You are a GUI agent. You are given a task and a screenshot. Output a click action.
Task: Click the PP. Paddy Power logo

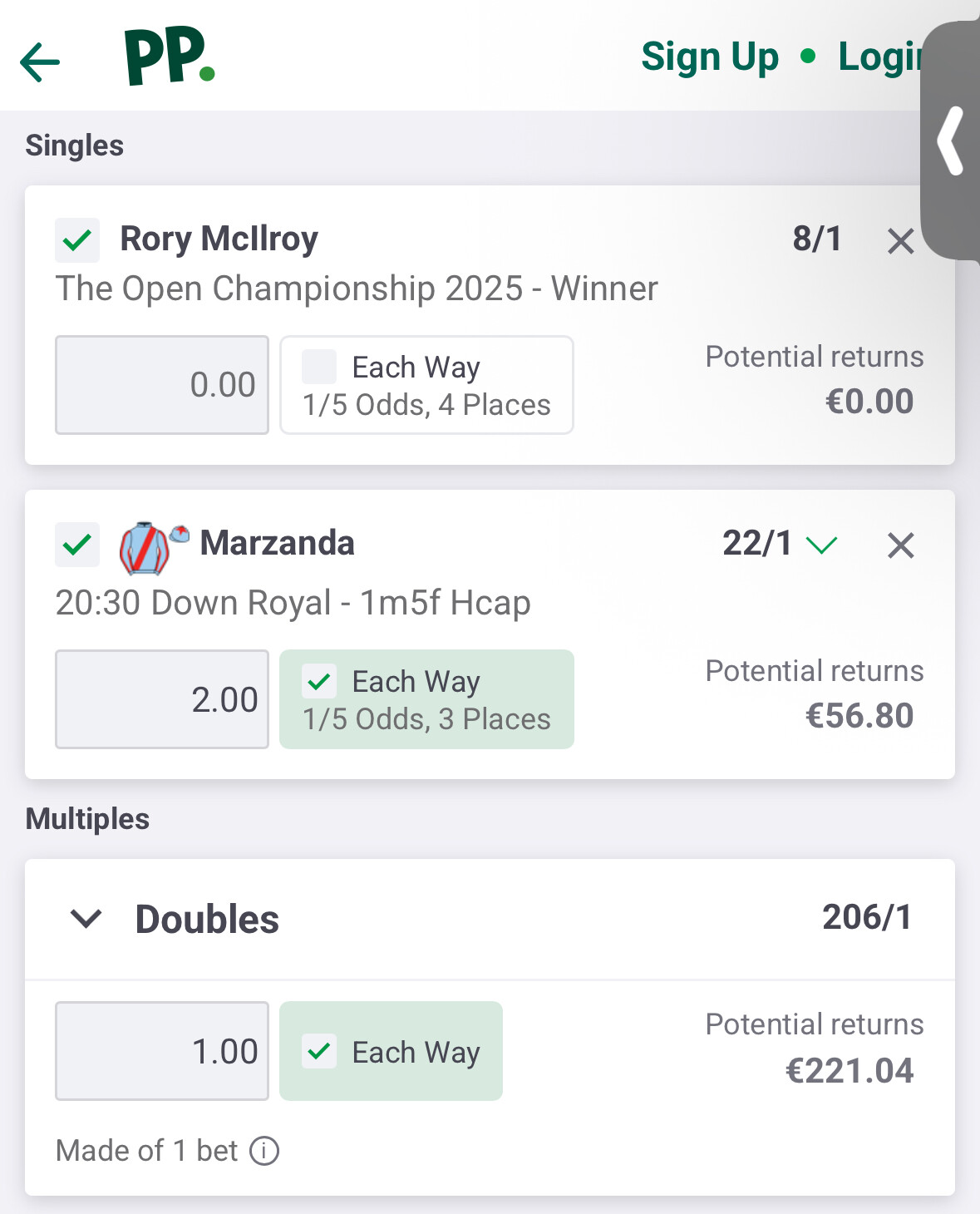[x=170, y=57]
